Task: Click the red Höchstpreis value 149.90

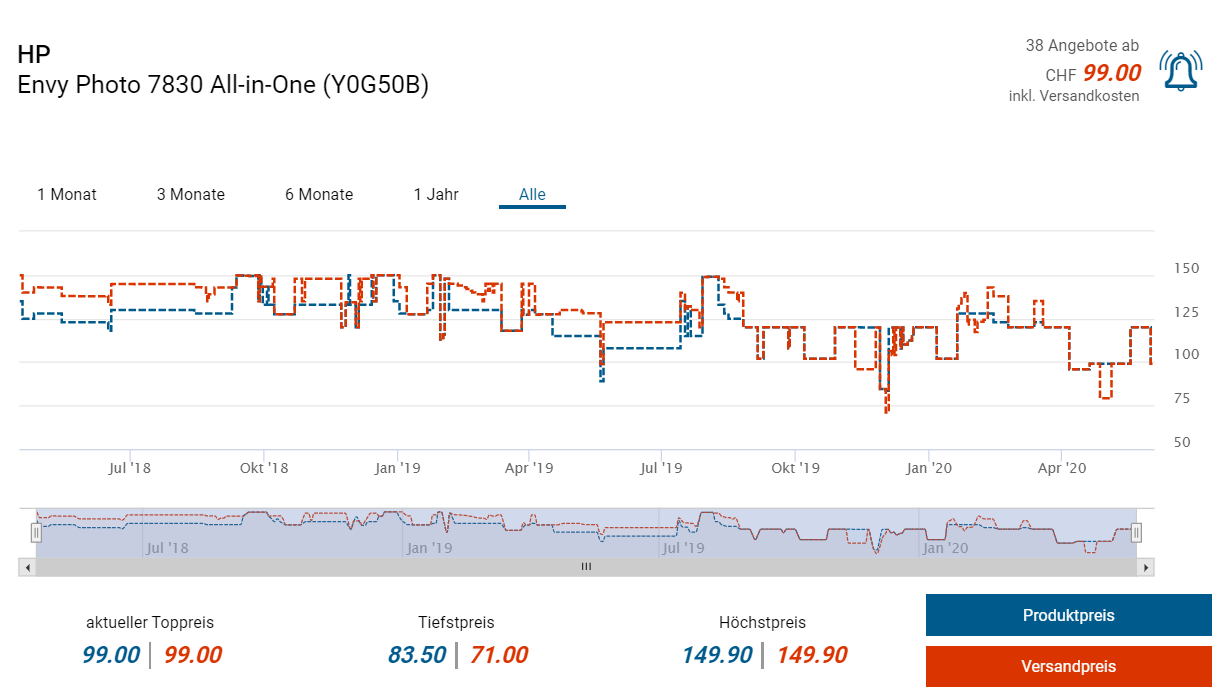Action: tap(811, 656)
